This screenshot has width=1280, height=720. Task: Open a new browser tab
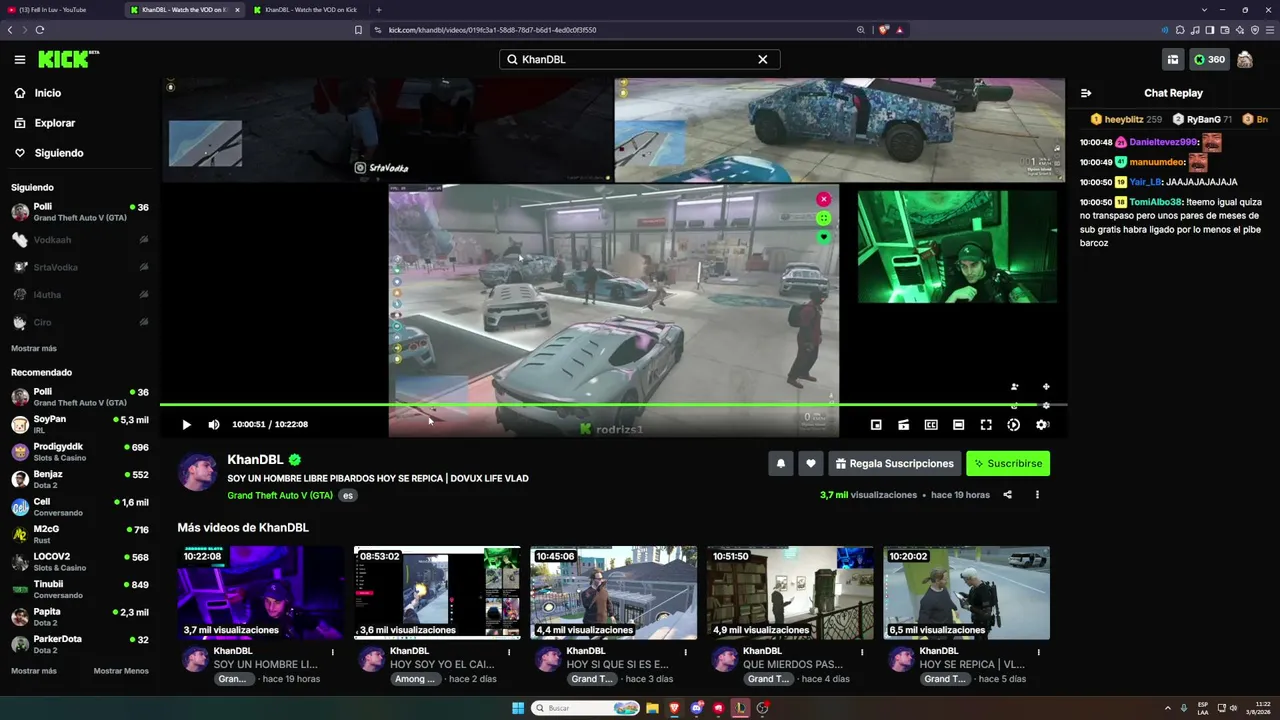[378, 10]
